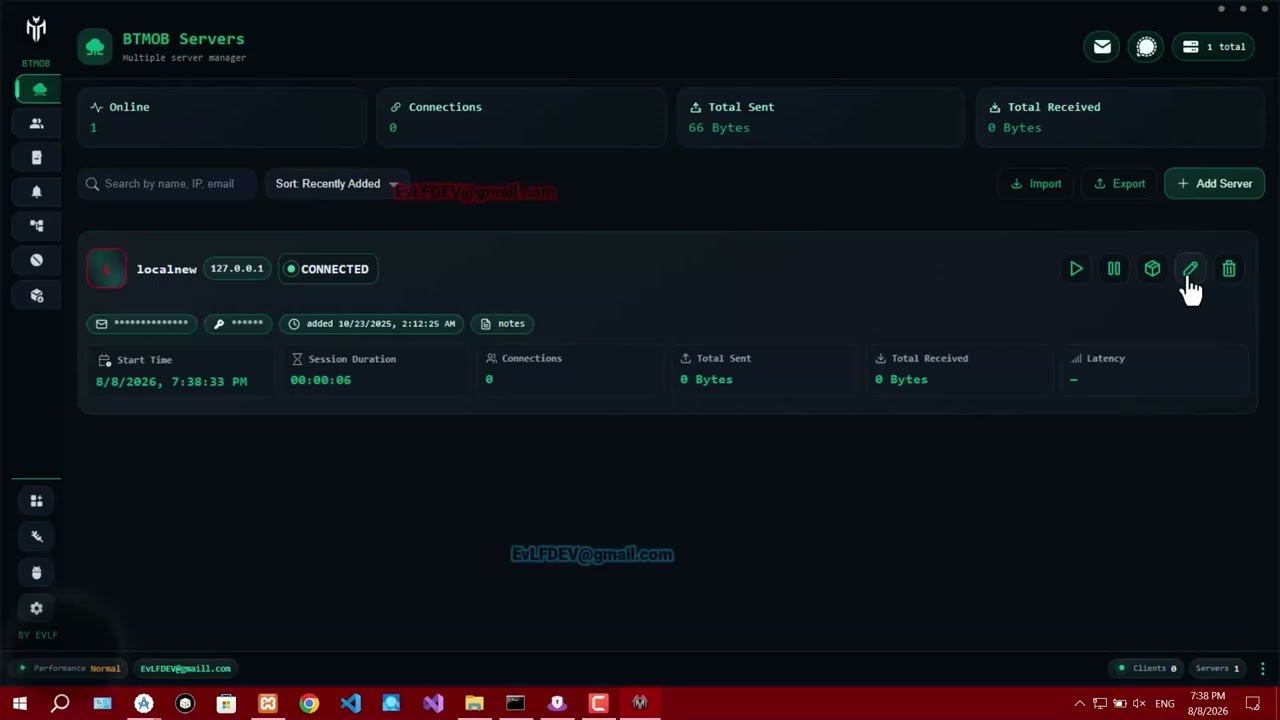Open the blocked circle sidebar icon
Viewport: 1280px width, 720px height.
tap(37, 260)
